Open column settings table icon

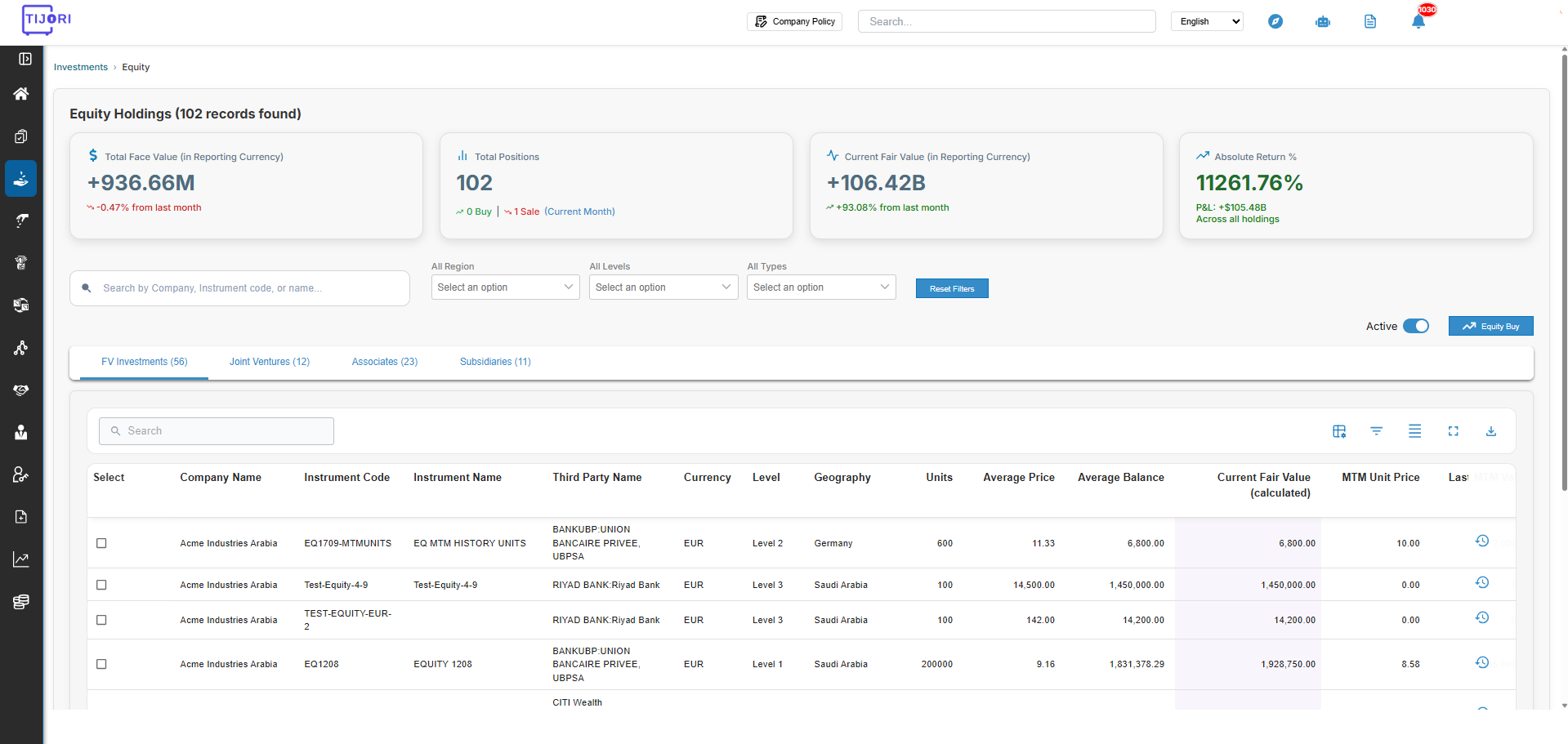(x=1339, y=431)
